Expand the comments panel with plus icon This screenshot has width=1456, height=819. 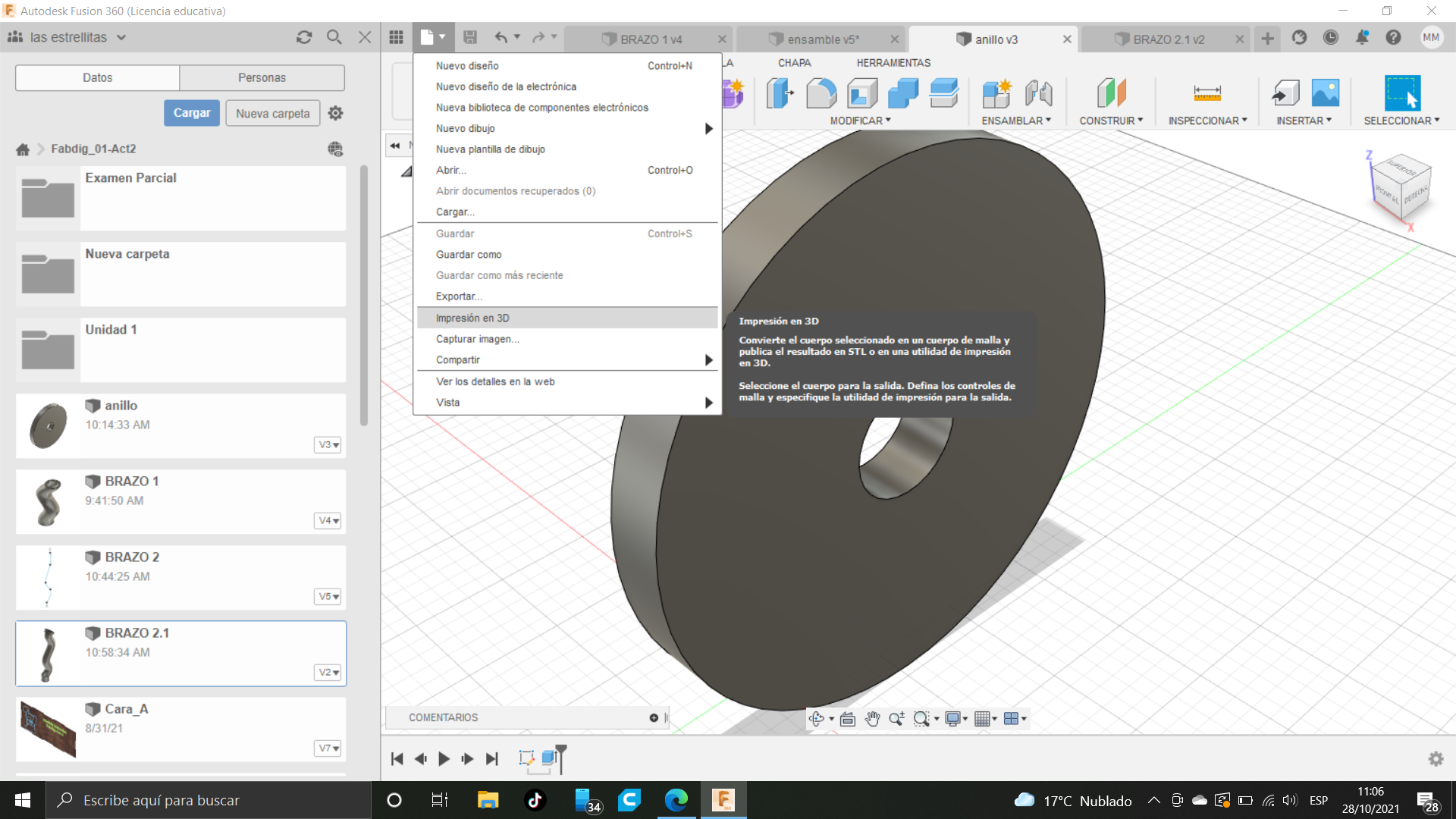pos(654,717)
